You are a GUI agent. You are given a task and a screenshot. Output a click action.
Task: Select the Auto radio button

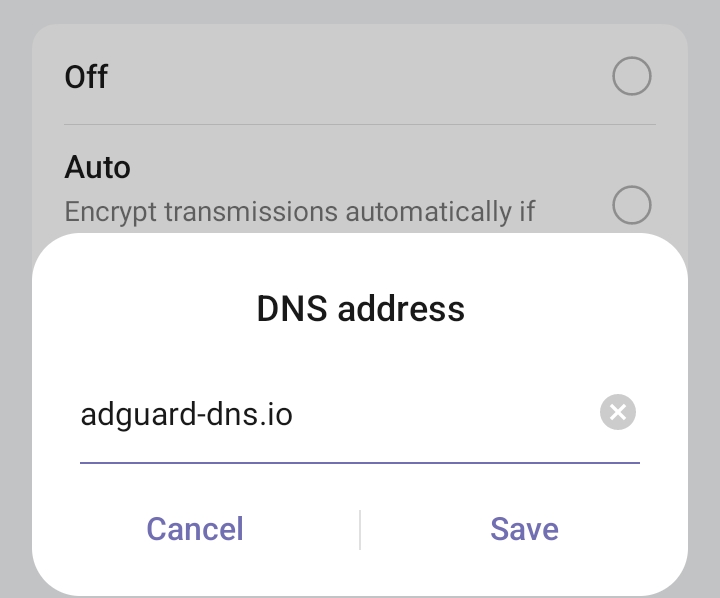pyautogui.click(x=632, y=205)
